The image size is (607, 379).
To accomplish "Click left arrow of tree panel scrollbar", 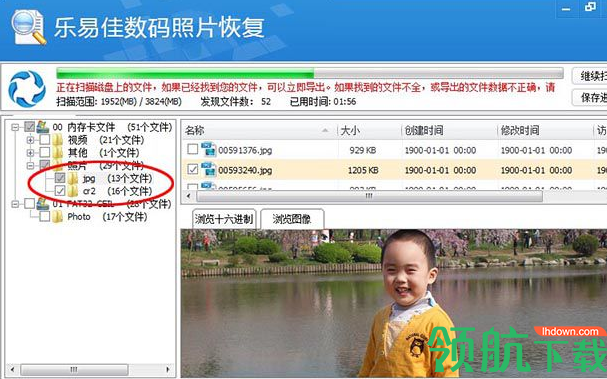I will coord(12,369).
